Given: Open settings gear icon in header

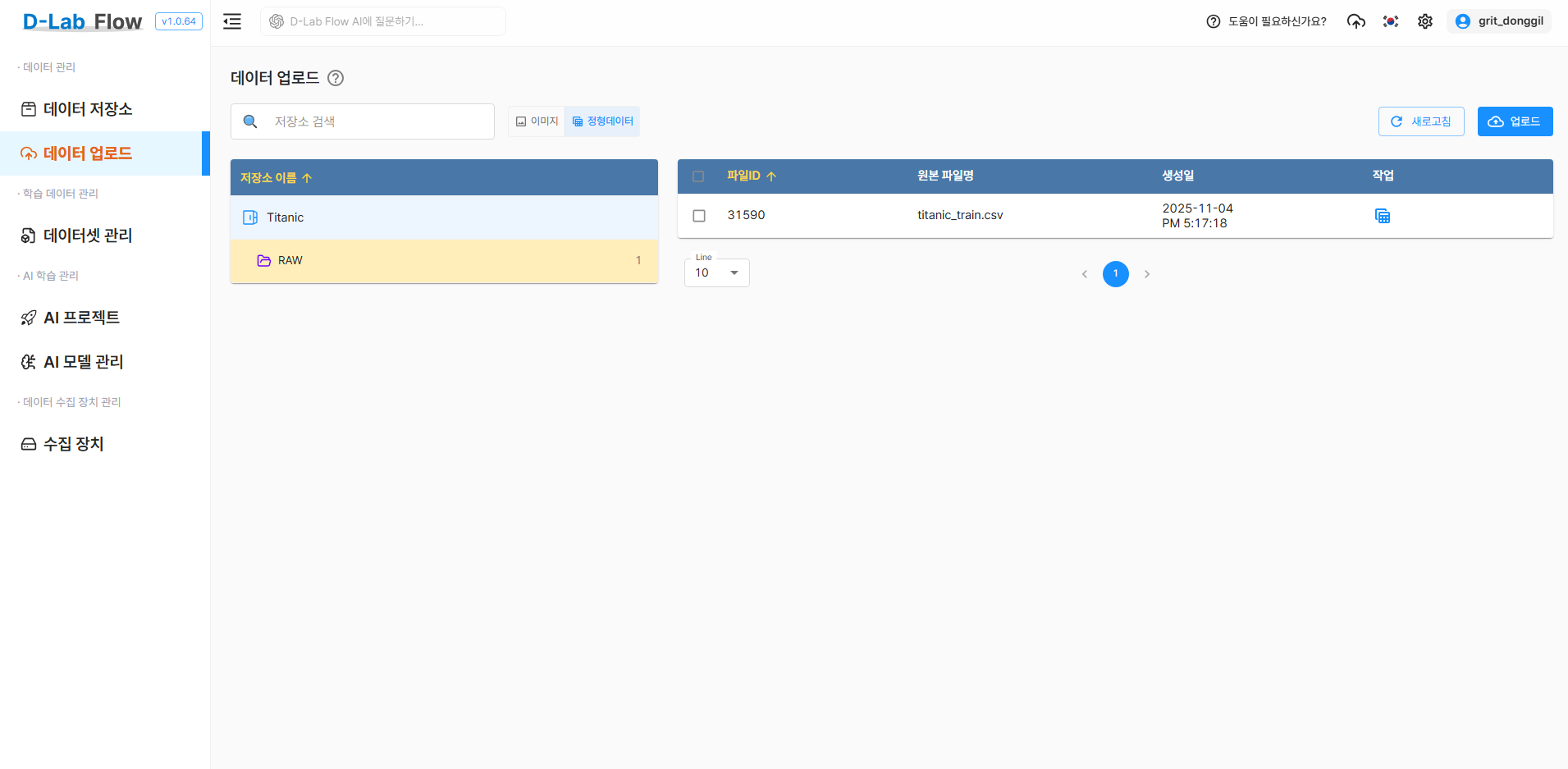Looking at the screenshot, I should (1425, 21).
